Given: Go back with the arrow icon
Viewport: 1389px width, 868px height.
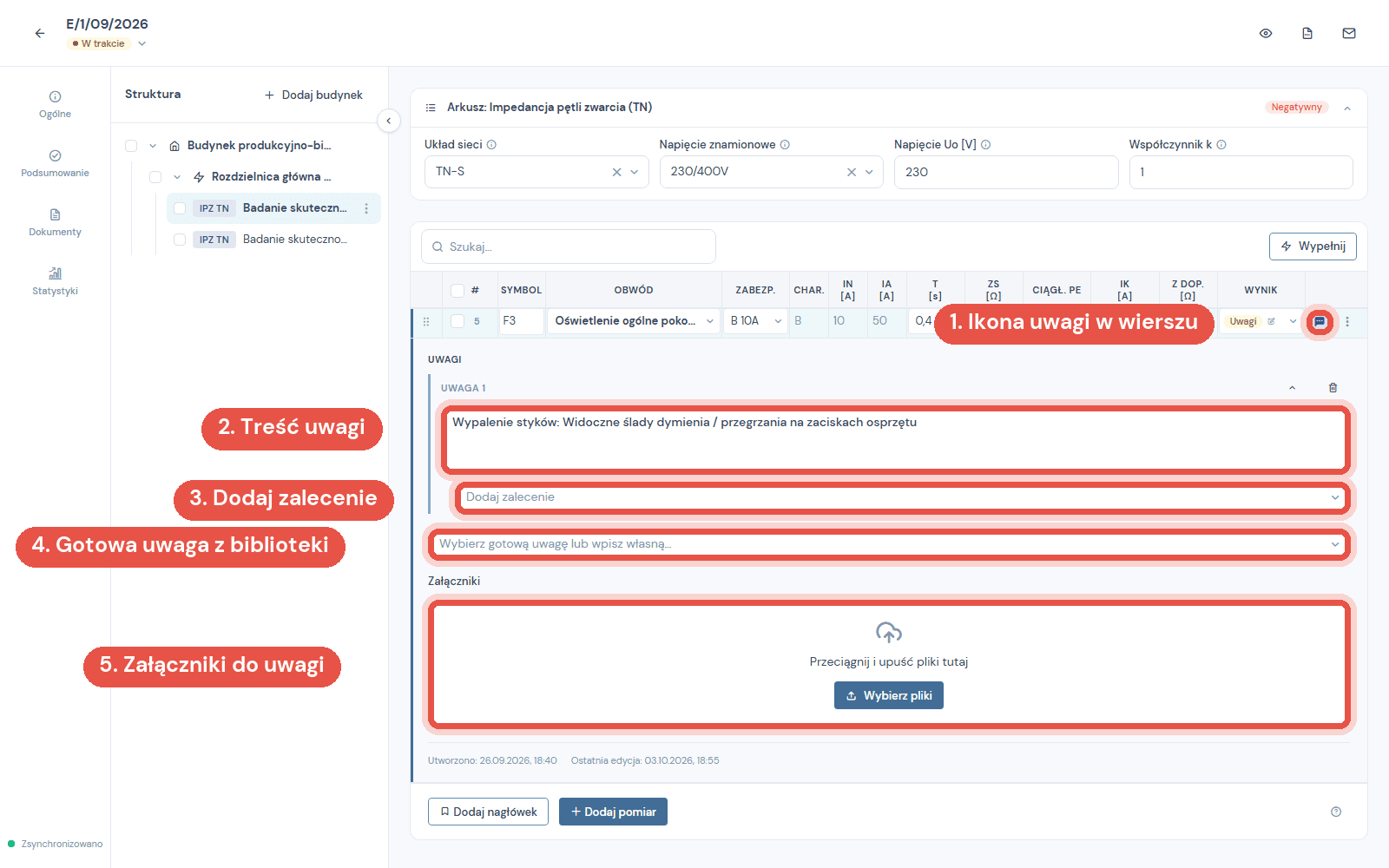Looking at the screenshot, I should click(x=40, y=33).
